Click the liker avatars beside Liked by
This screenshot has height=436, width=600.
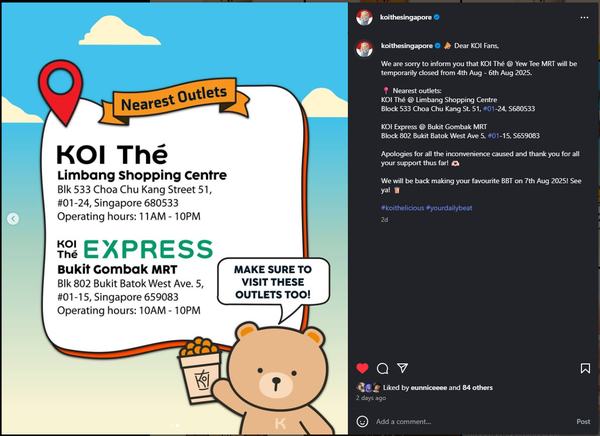tap(368, 387)
